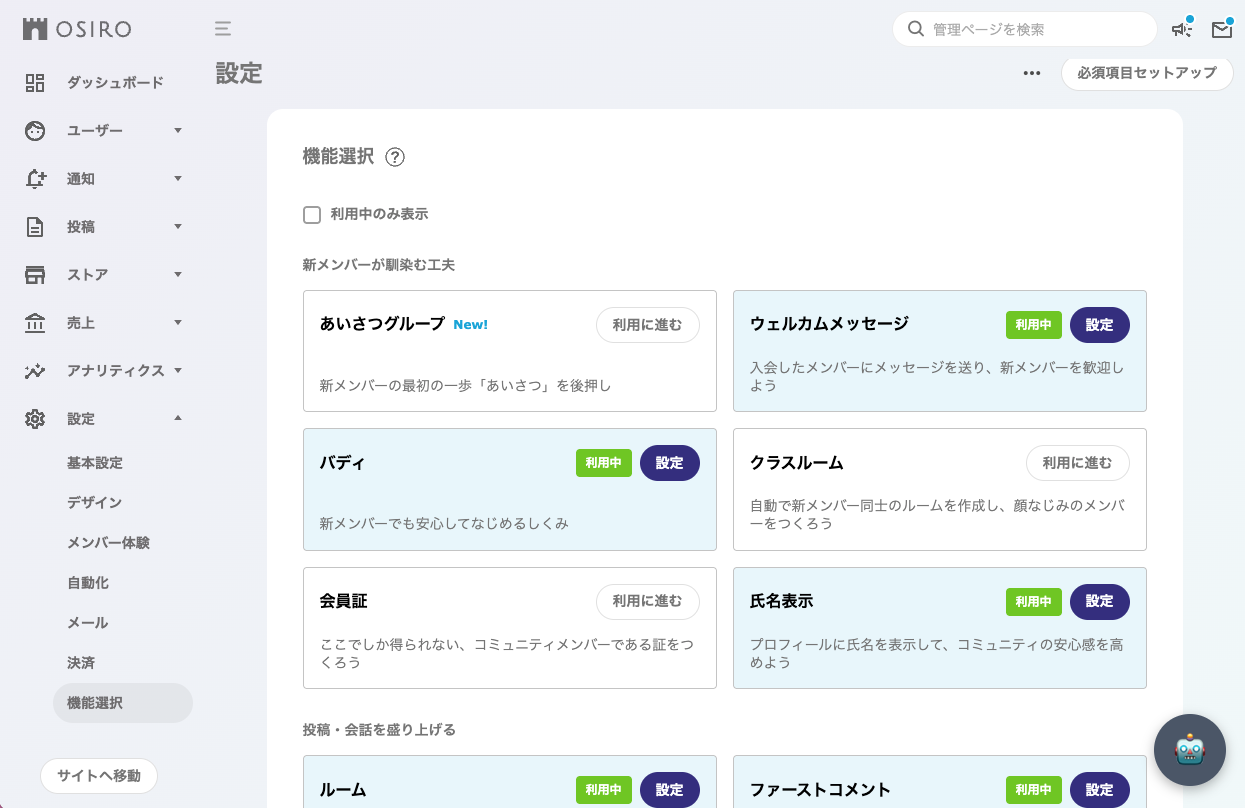Click the クラスルーム card title
Image resolution: width=1245 pixels, height=808 pixels.
(797, 463)
